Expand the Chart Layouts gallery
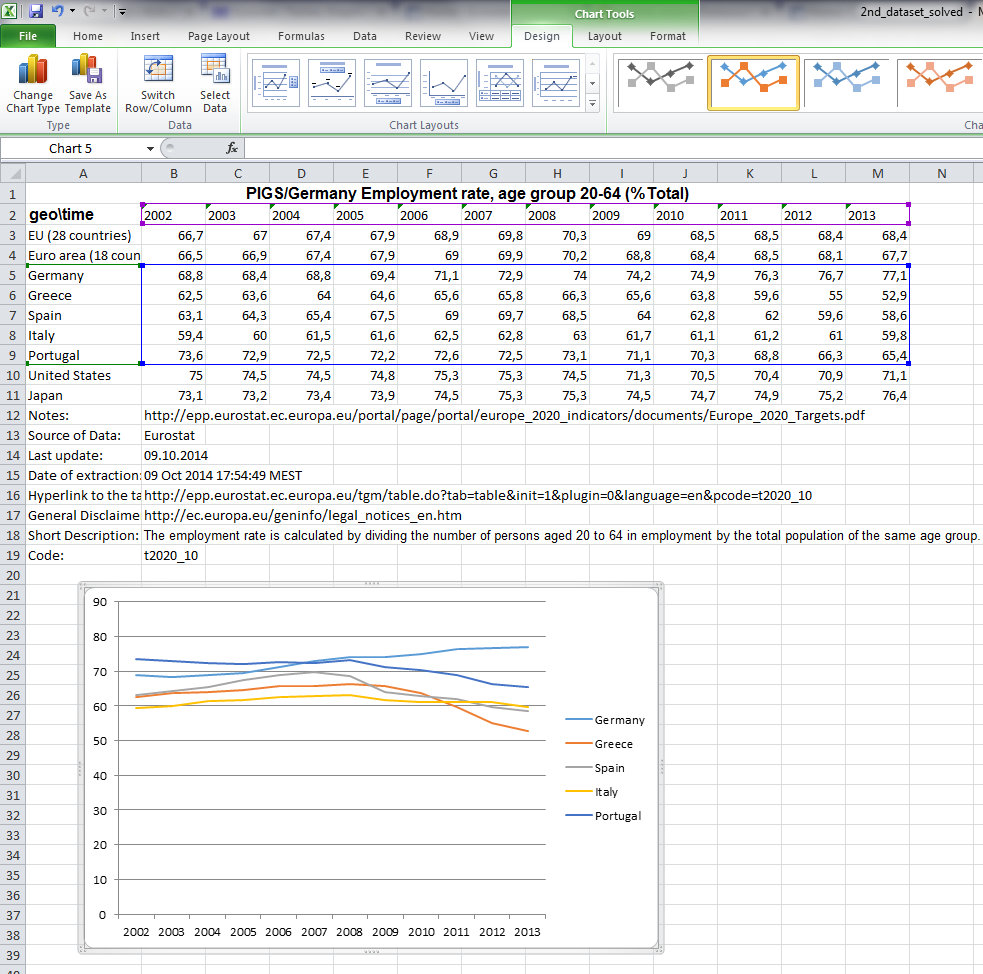 pos(592,103)
